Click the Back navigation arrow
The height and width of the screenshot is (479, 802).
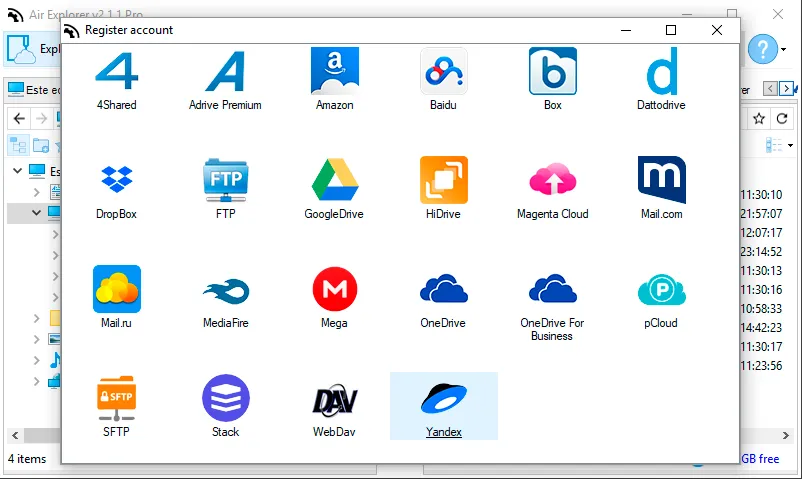19,119
